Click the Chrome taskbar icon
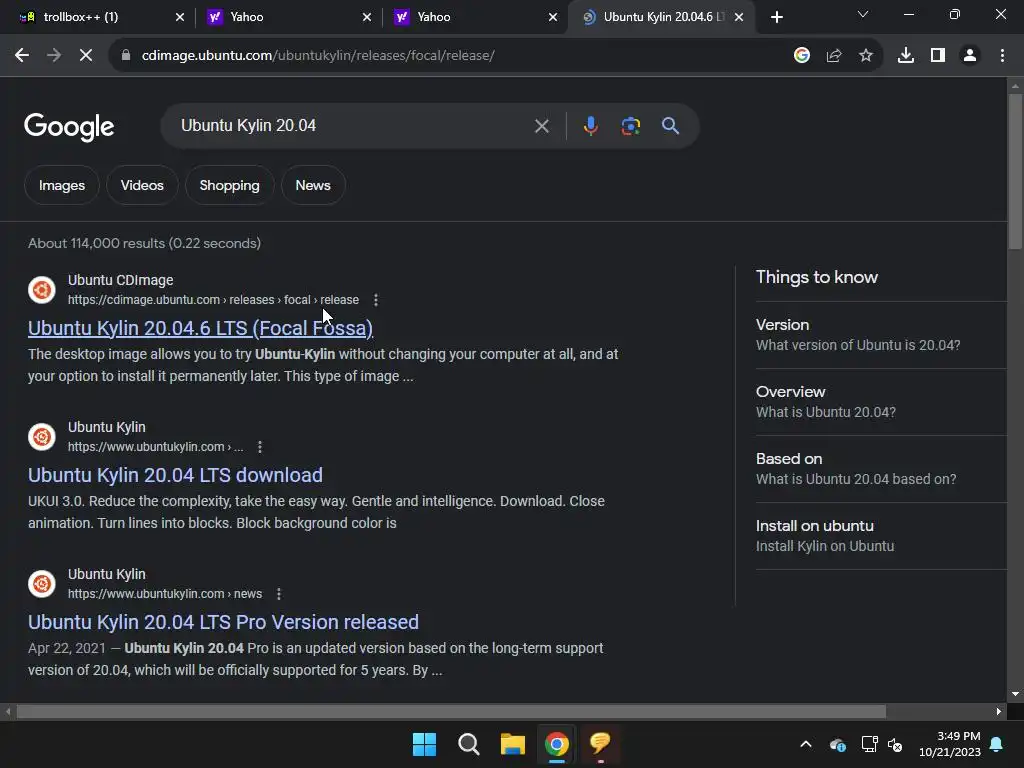This screenshot has width=1024, height=768. click(557, 744)
